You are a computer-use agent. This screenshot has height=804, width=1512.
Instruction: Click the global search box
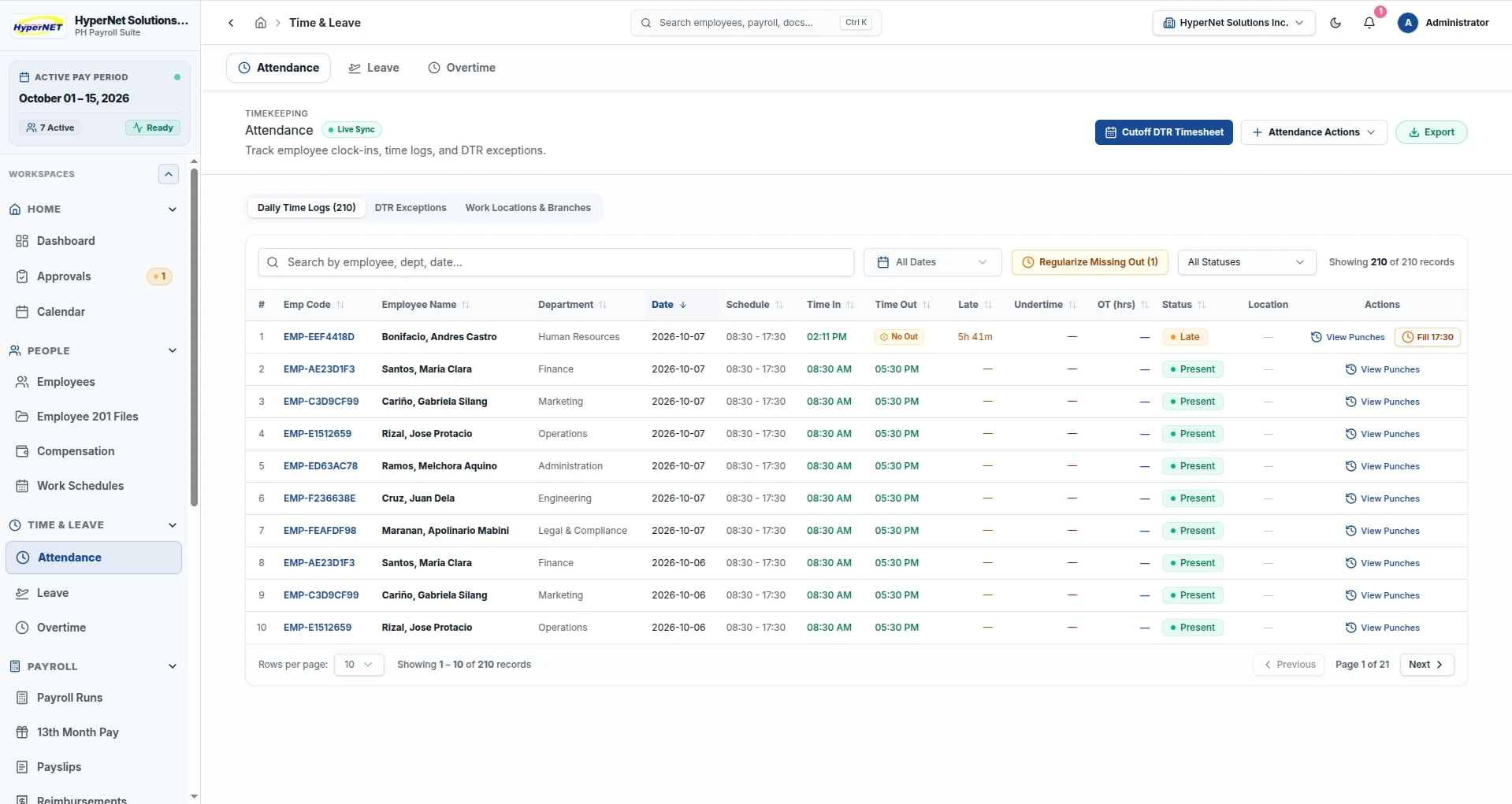[x=756, y=23]
